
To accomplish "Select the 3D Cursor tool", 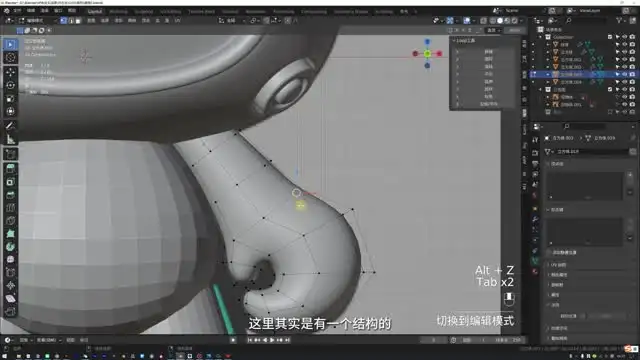I will click(x=10, y=58).
